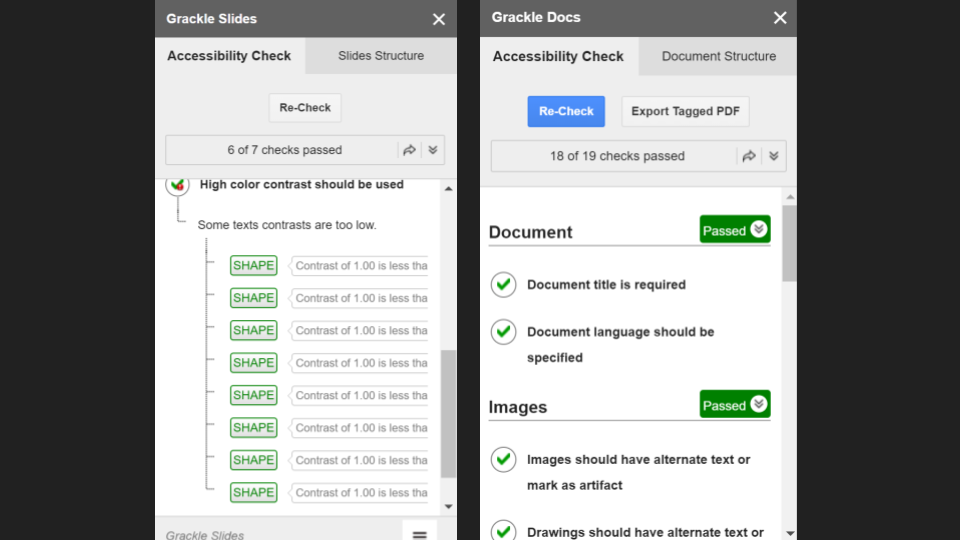Click double-chevron icon beside 6 of 7 checks
Viewport: 960px width, 540px height.
(433, 150)
